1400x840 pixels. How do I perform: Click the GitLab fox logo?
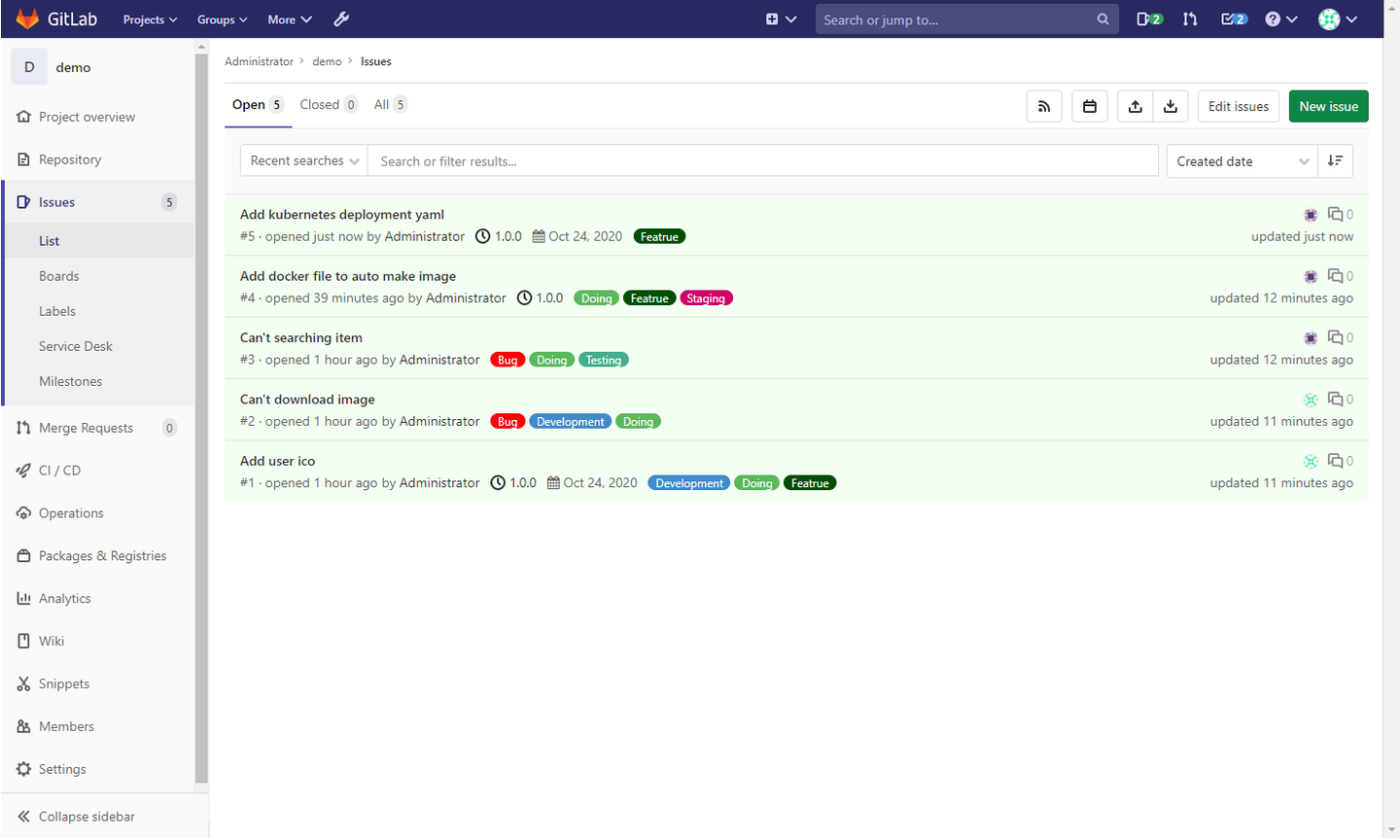tap(26, 18)
